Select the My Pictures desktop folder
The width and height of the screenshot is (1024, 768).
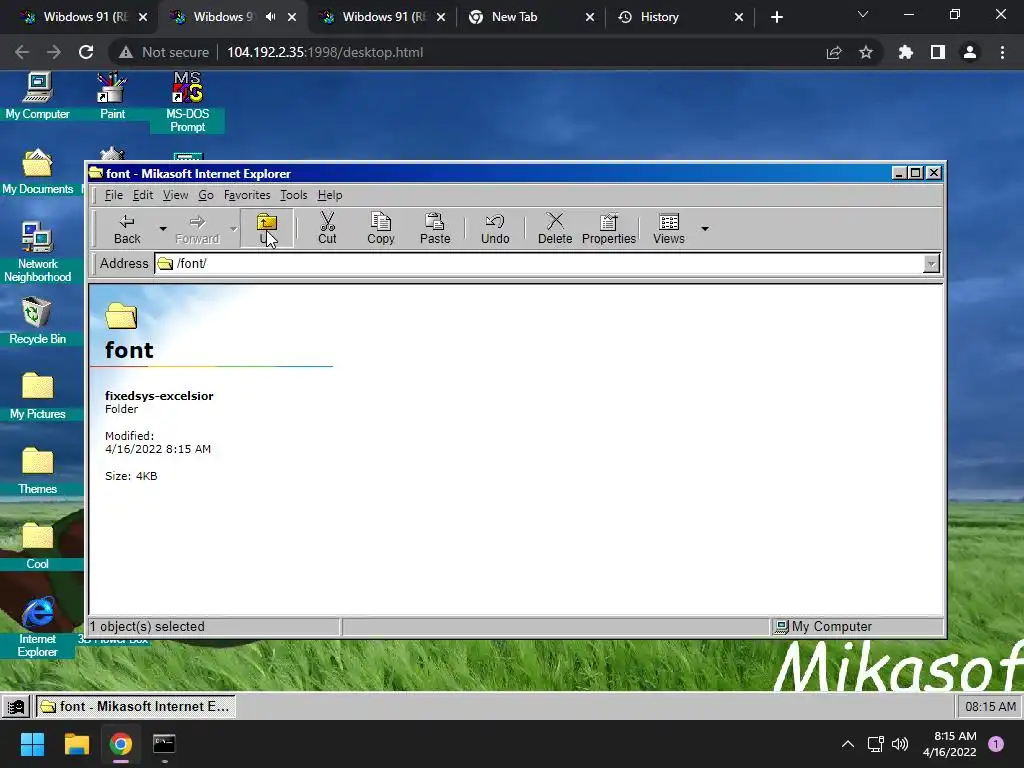37,396
